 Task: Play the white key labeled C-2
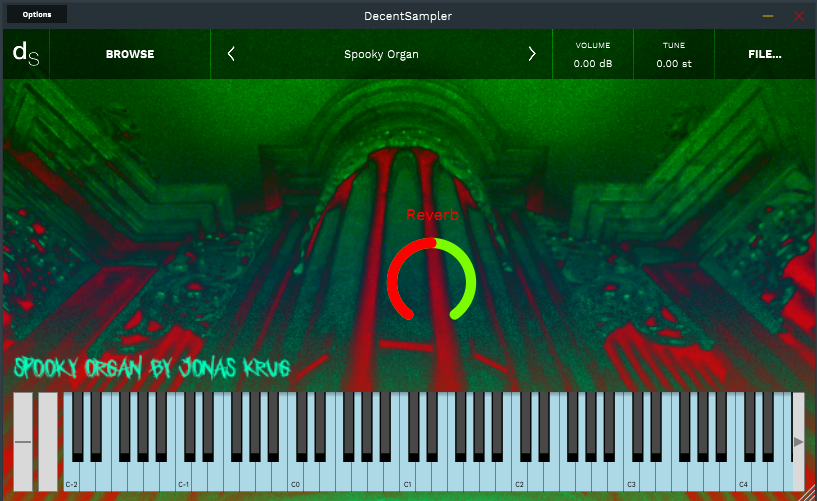71,477
